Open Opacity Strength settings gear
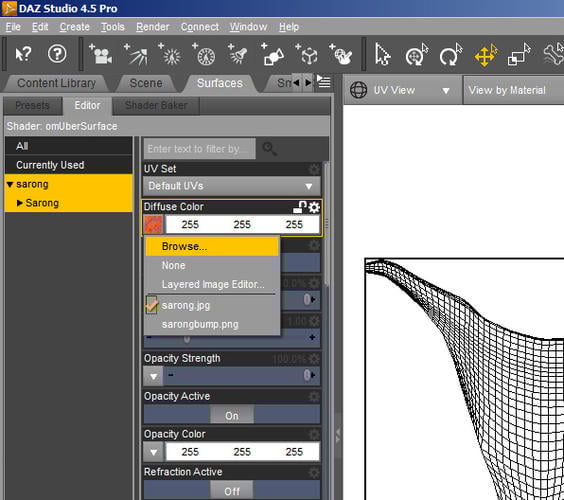The width and height of the screenshot is (564, 500). pos(314,359)
